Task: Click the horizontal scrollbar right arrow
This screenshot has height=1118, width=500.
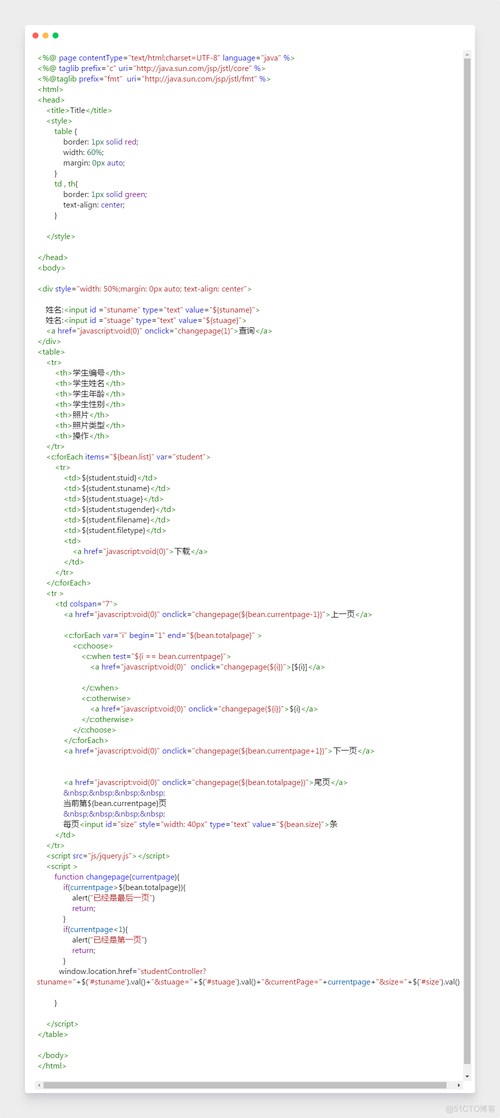Action: coord(458,1084)
